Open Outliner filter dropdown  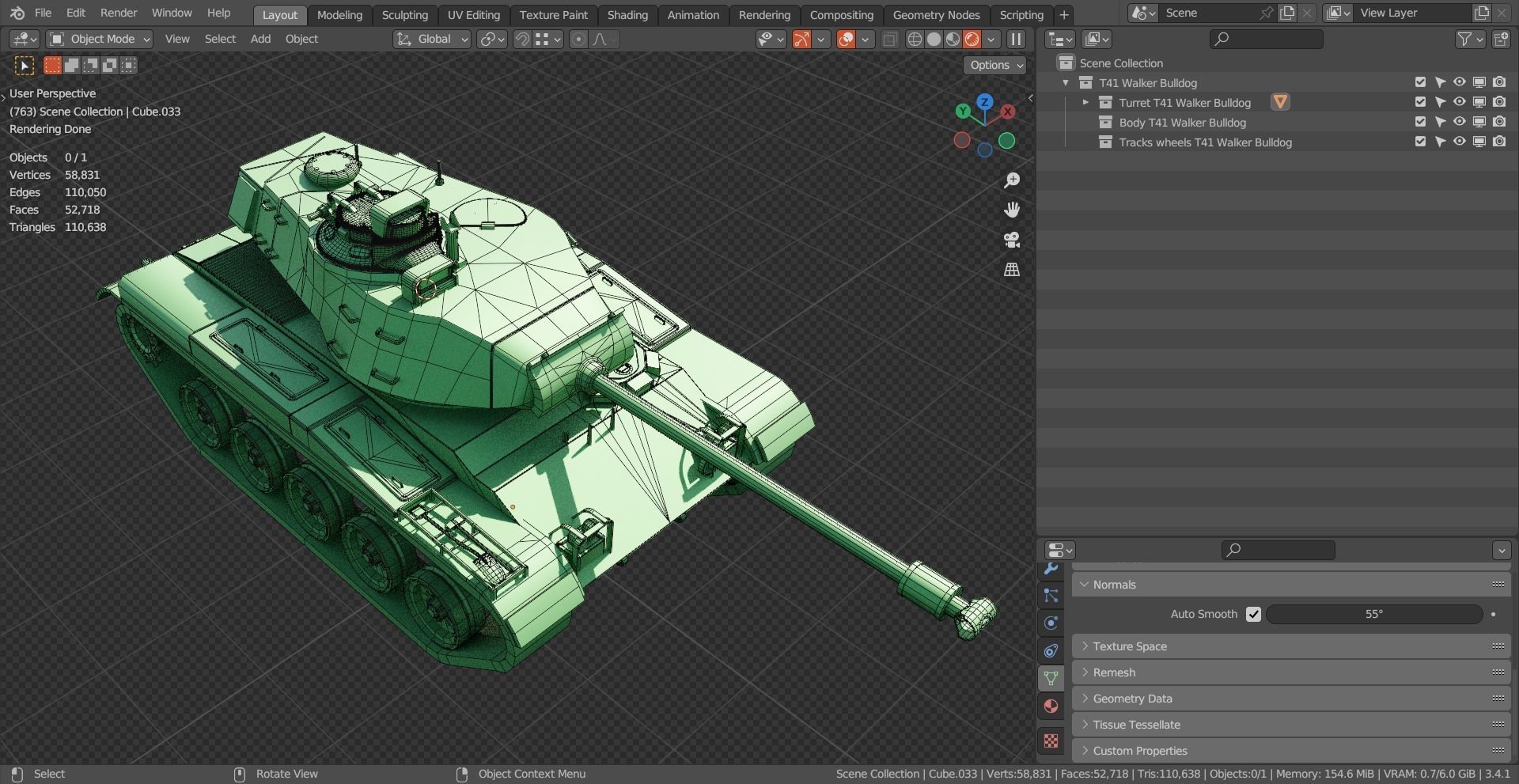1470,40
